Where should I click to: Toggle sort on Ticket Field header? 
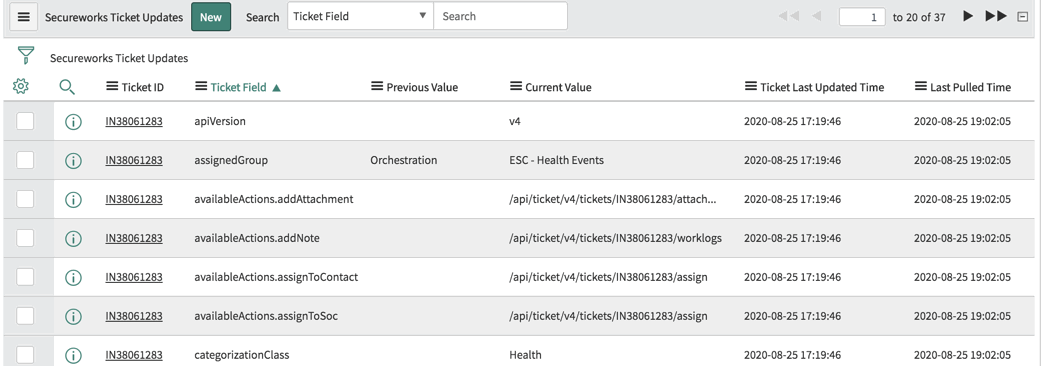coord(239,87)
